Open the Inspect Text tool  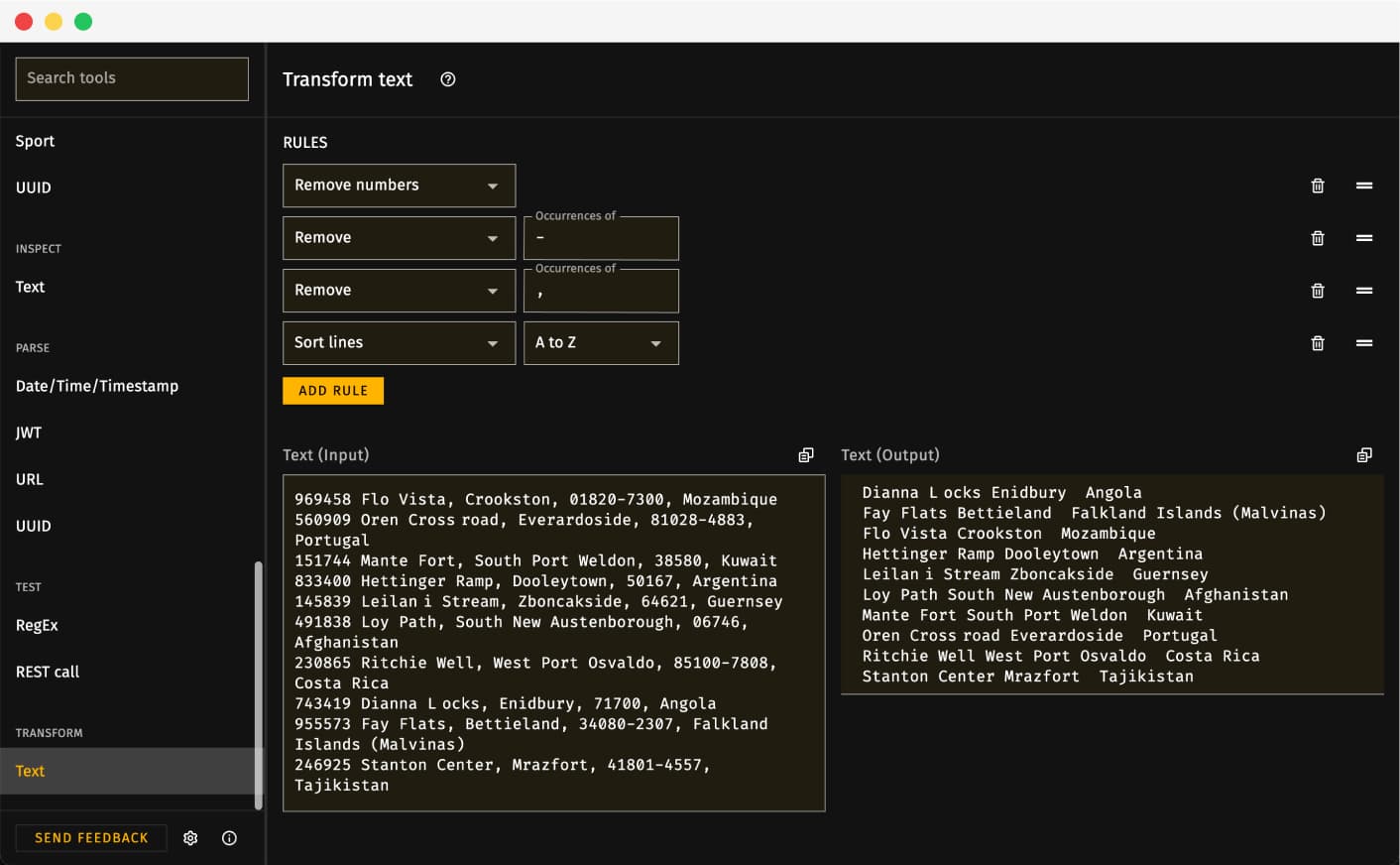[x=30, y=287]
